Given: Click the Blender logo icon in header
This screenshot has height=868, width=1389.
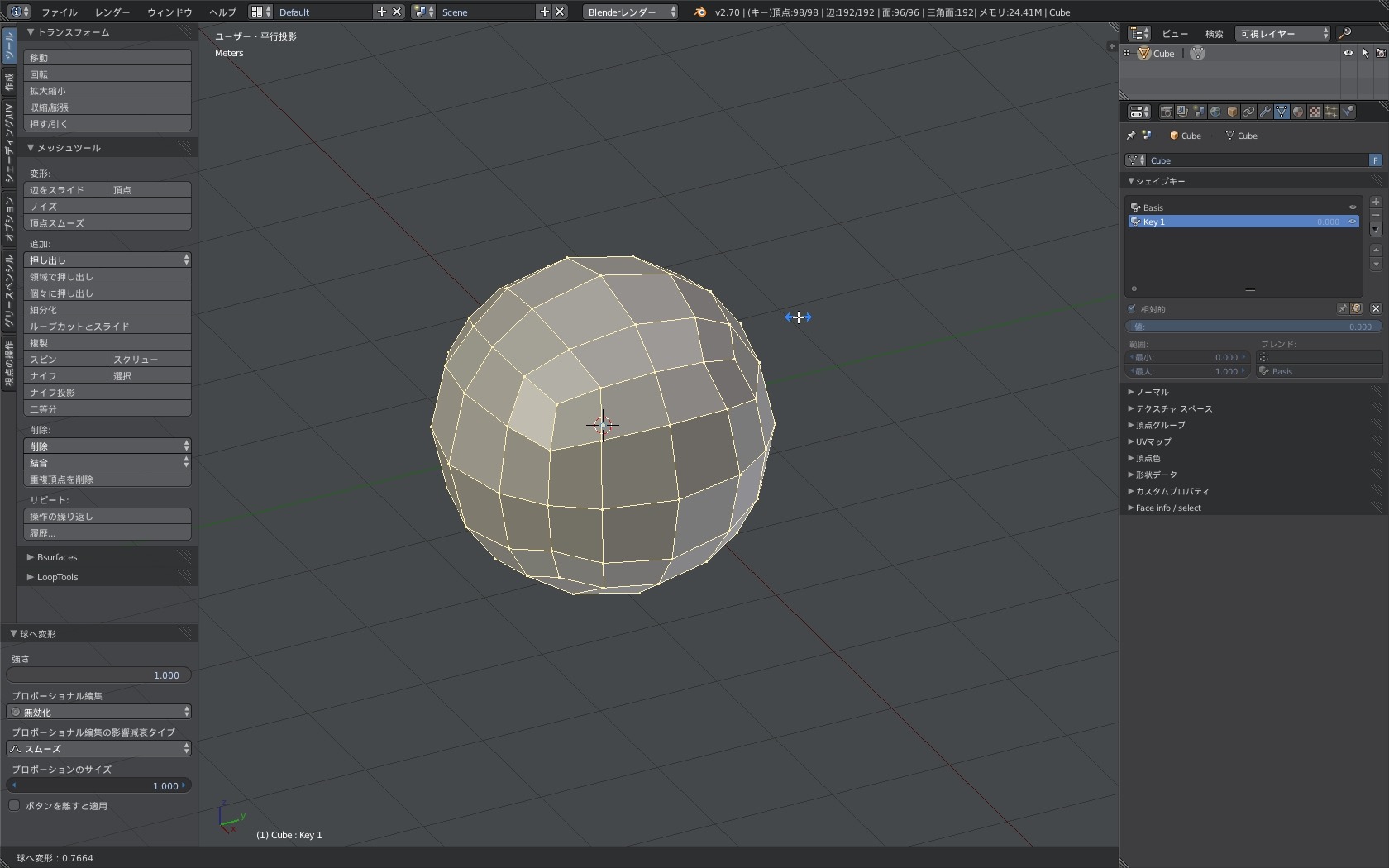Looking at the screenshot, I should (700, 12).
